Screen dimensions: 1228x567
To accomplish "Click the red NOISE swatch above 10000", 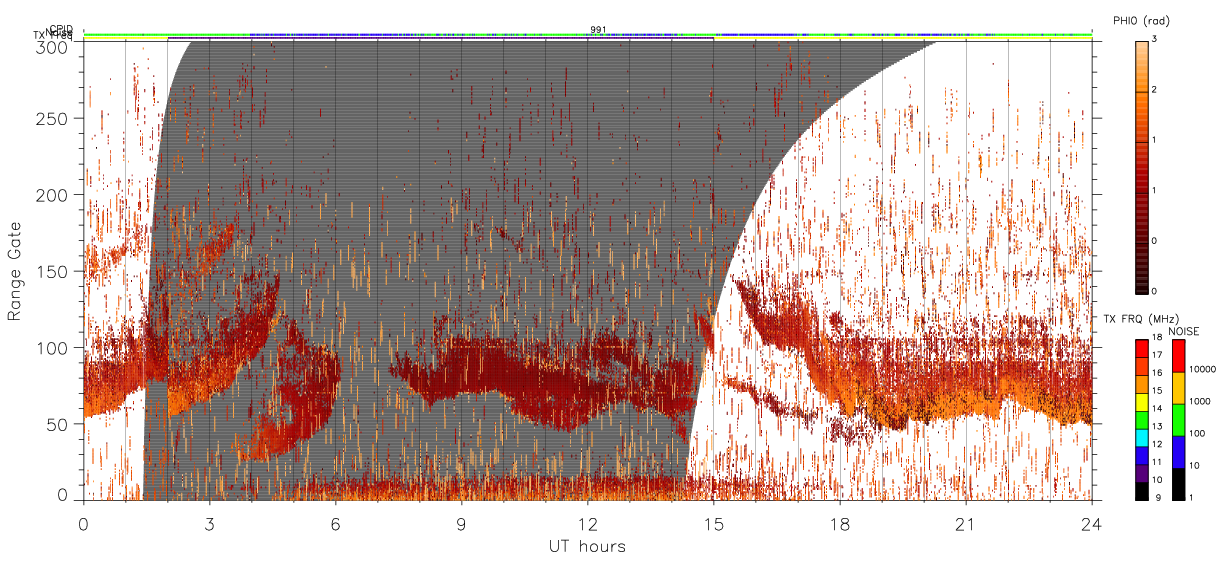I will [1179, 356].
